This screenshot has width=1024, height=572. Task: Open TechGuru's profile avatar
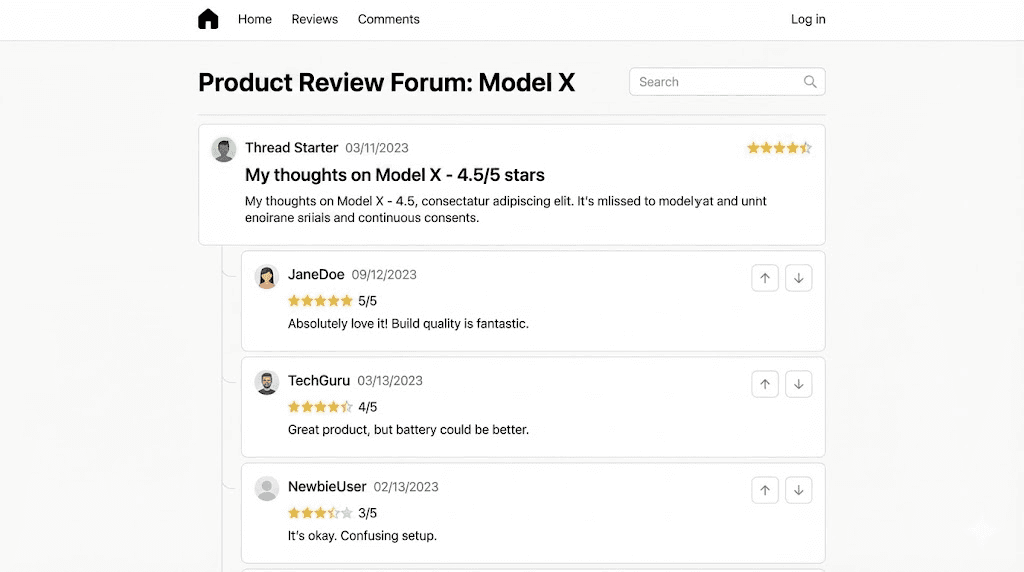pyautogui.click(x=266, y=383)
